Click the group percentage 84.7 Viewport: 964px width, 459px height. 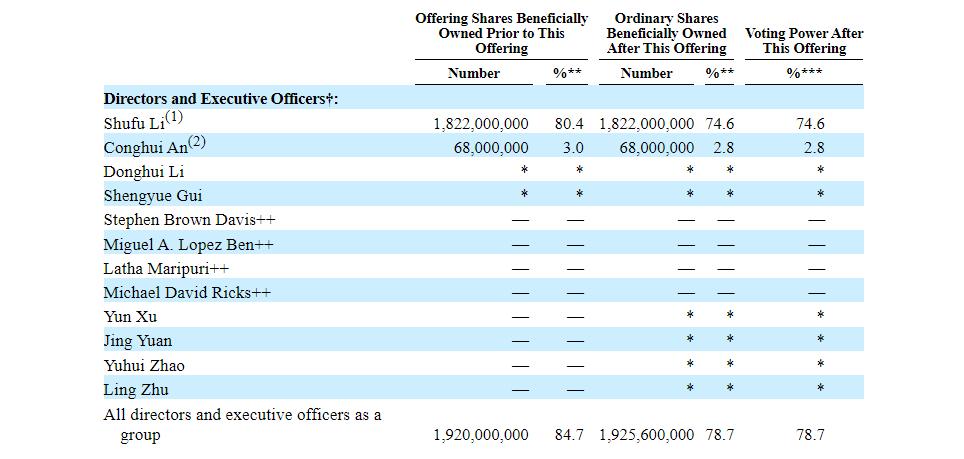click(569, 435)
